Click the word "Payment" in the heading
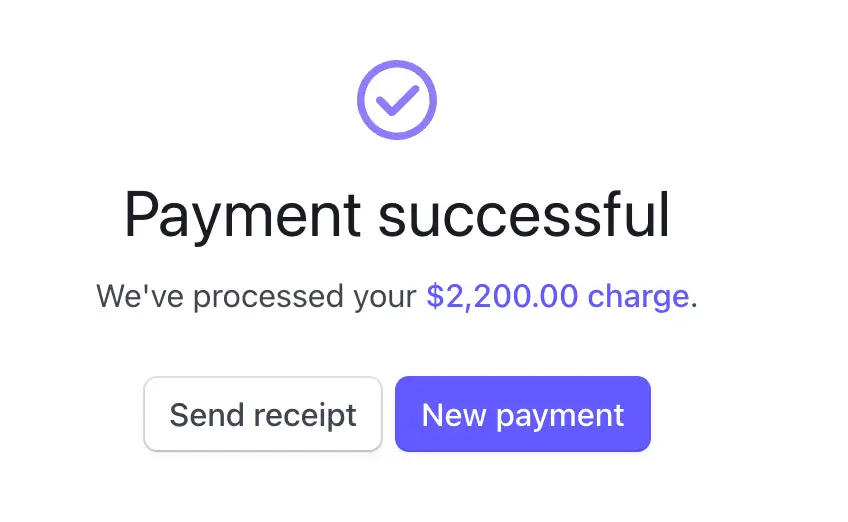Image resolution: width=848 pixels, height=522 pixels. [x=242, y=214]
